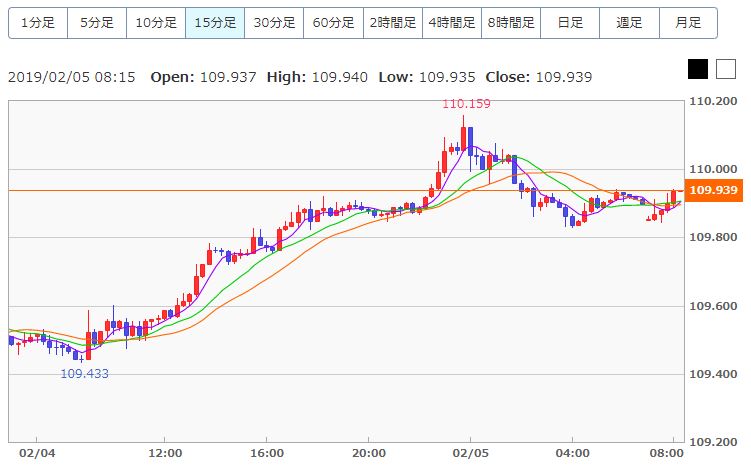
Task: Click the 110.200 axis price label
Action: coord(713,101)
